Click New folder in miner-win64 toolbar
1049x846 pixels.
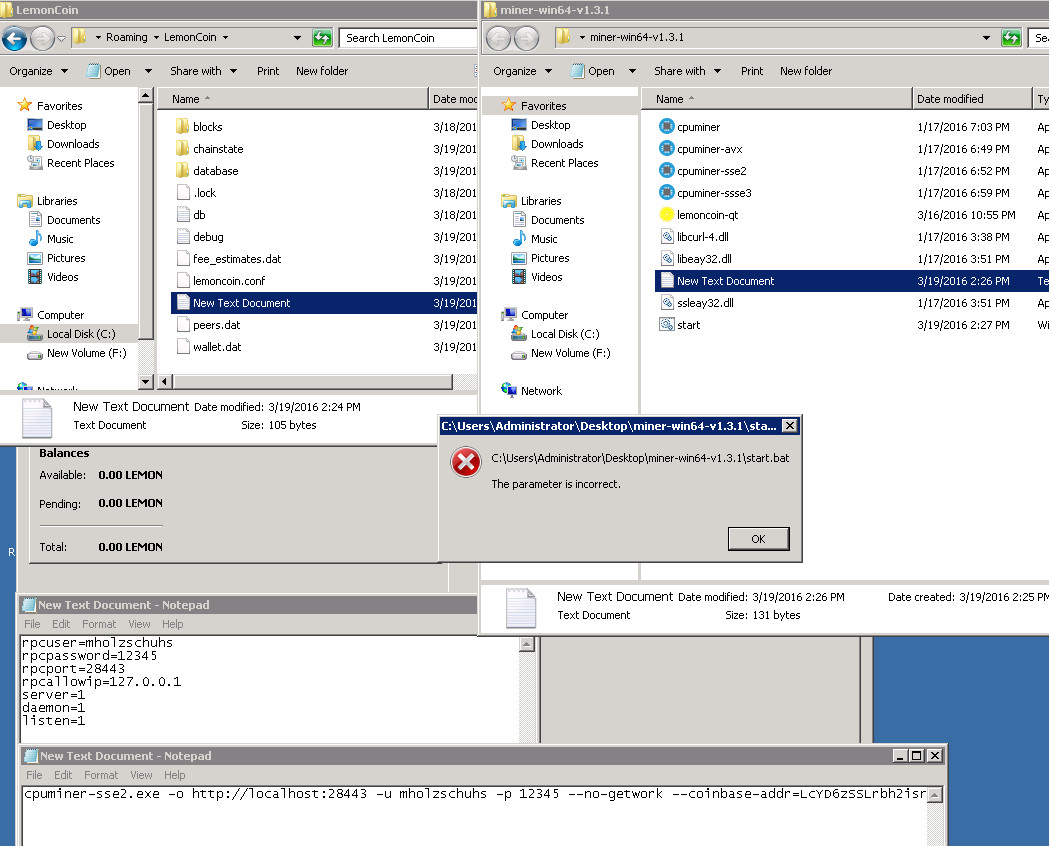[806, 71]
